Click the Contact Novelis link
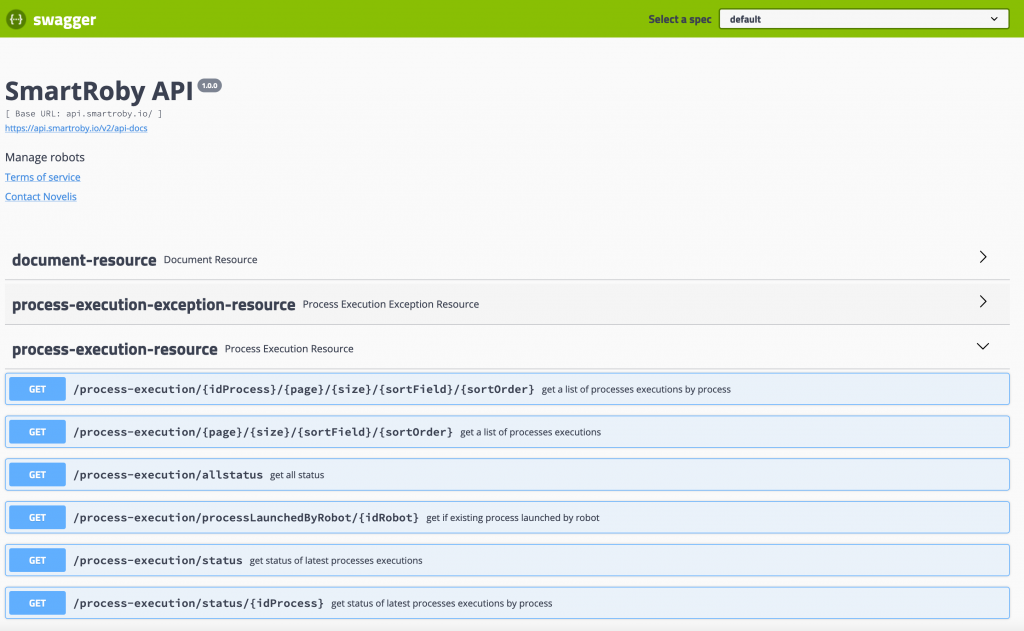Image resolution: width=1024 pixels, height=631 pixels. point(40,197)
